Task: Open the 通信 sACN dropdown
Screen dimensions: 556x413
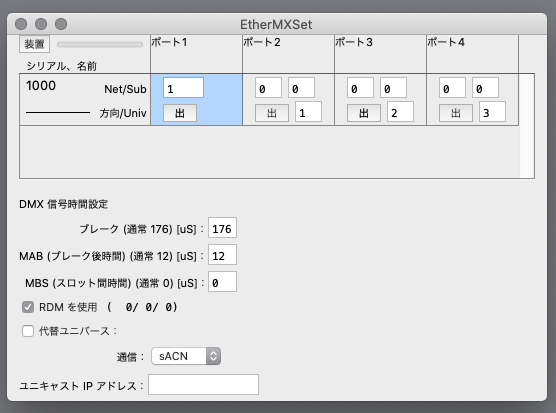Action: pyautogui.click(x=186, y=356)
